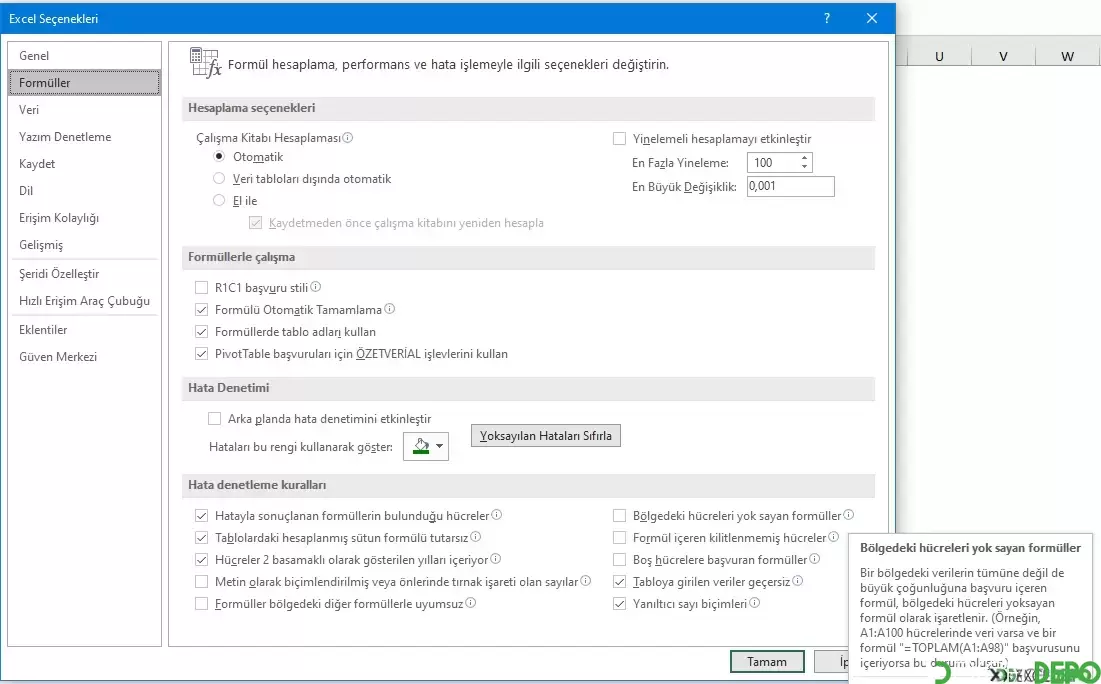Open the Eklentiler category

pos(84,329)
